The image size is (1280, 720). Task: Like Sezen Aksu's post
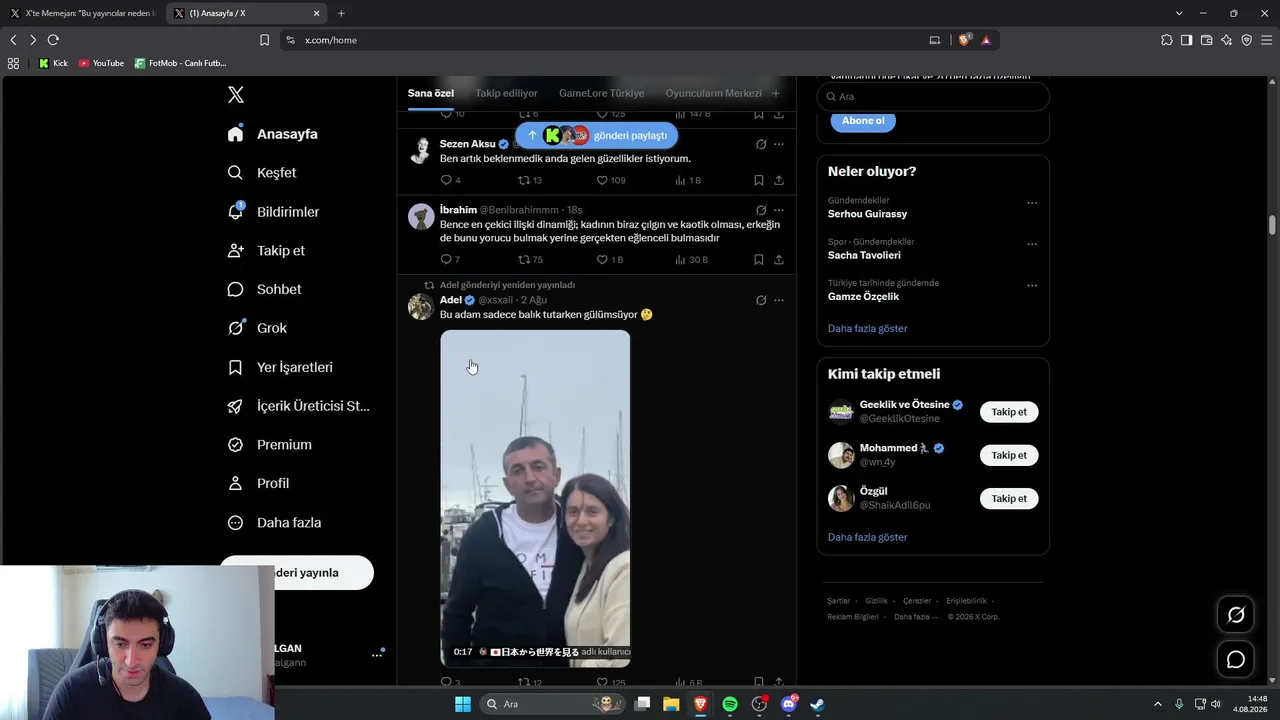tap(610, 180)
